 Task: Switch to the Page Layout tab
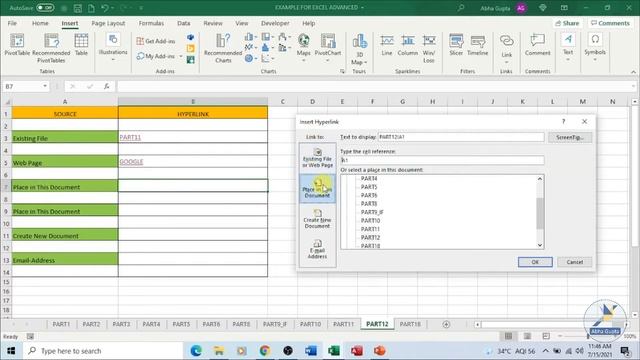click(x=108, y=23)
